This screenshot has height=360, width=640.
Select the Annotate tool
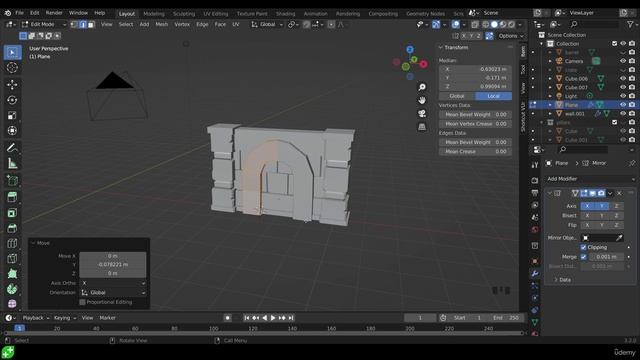[12, 148]
